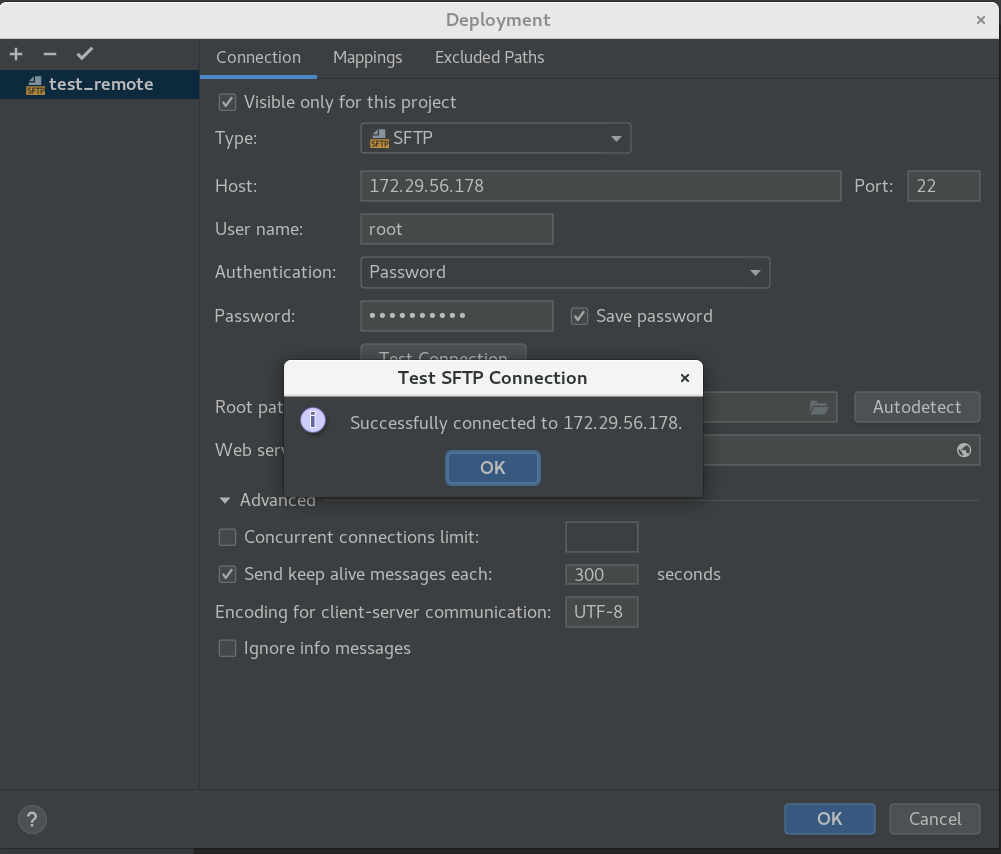The width and height of the screenshot is (1001, 854).
Task: Switch to the Mappings tab
Action: [x=367, y=57]
